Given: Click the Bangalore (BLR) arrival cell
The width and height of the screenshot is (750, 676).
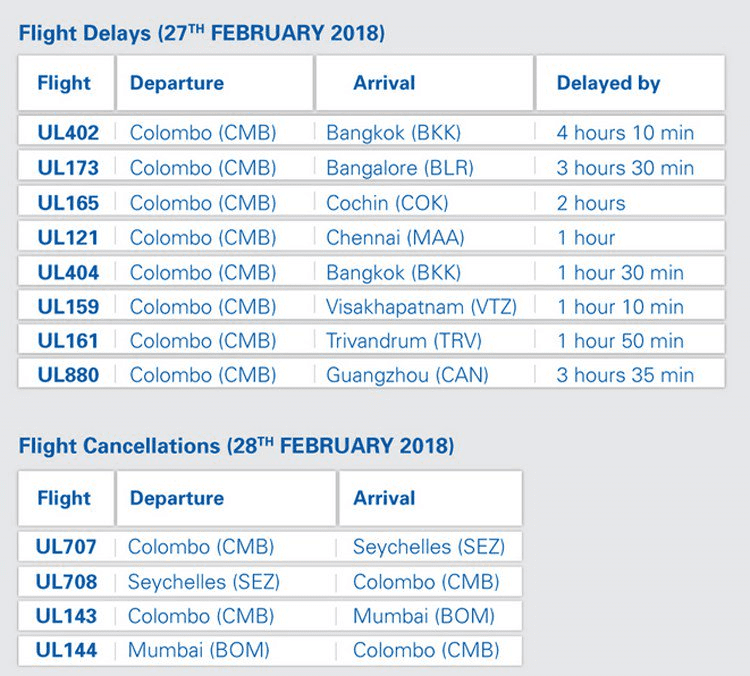Looking at the screenshot, I should [400, 168].
